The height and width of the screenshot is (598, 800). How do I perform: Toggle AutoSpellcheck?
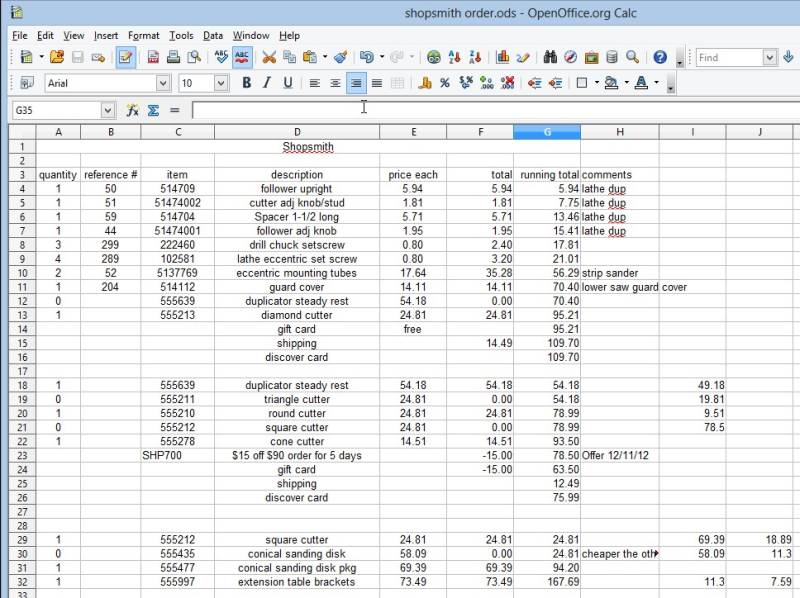(x=242, y=57)
